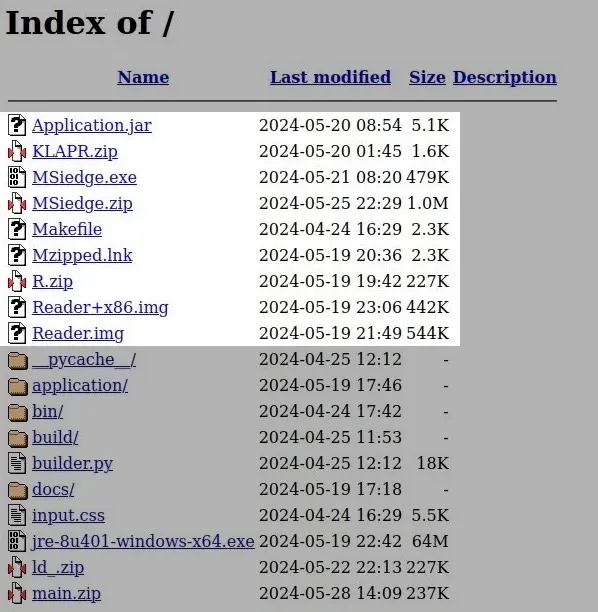
Task: Click the text-file icon beside input.css
Action: pos(17,515)
